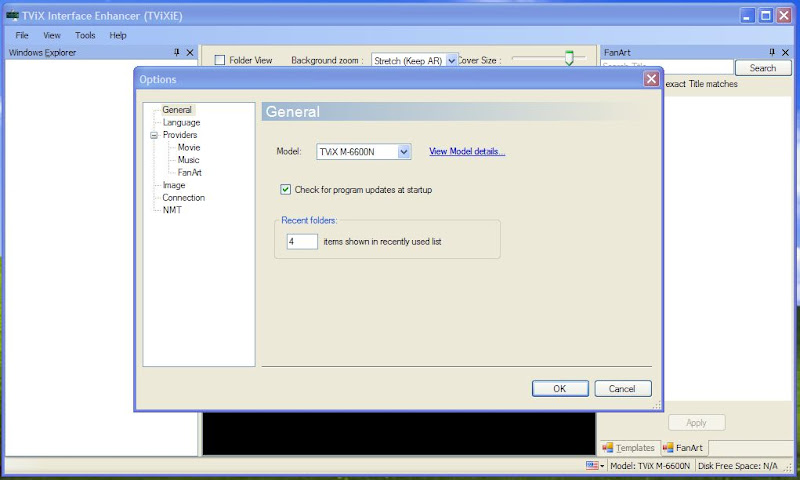
Task: Click the recent folders count field
Action: tap(302, 241)
